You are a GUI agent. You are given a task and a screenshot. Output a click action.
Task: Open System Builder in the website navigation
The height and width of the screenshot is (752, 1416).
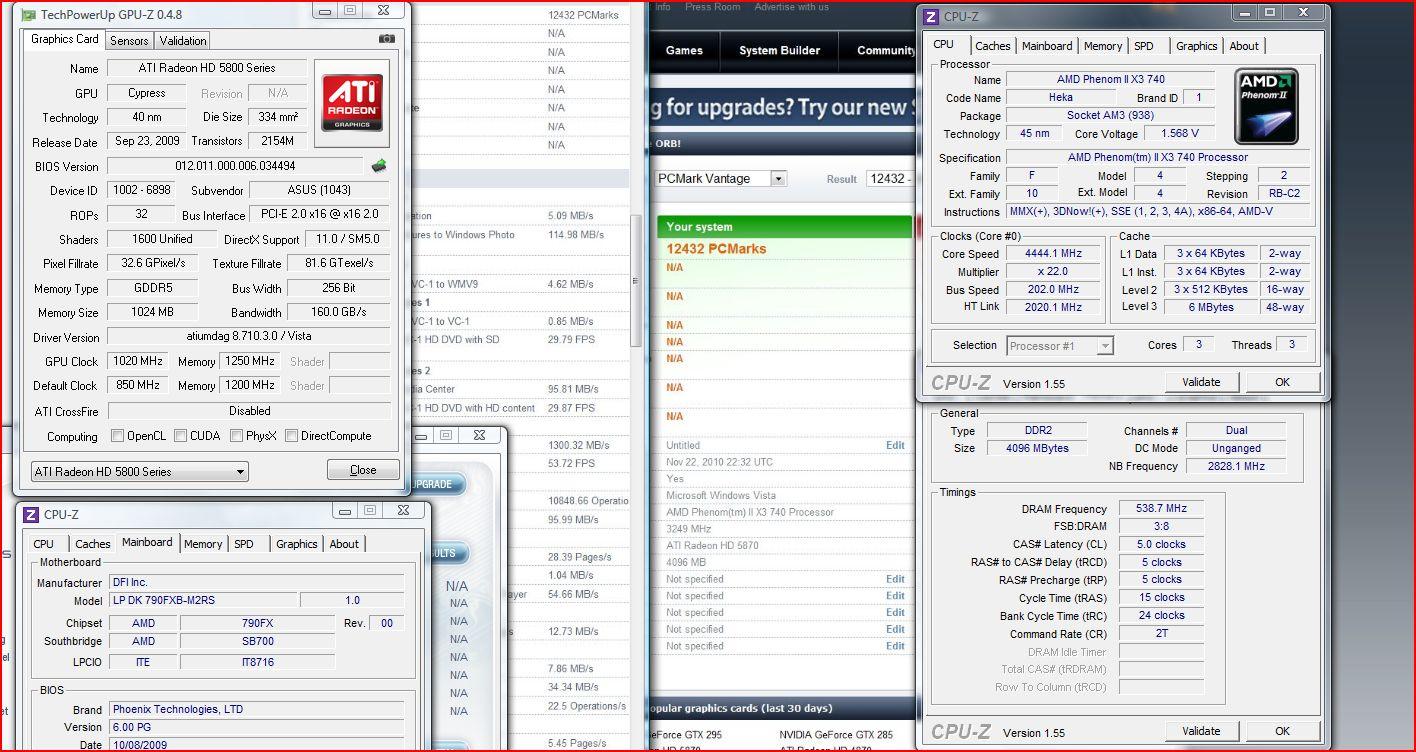click(780, 50)
